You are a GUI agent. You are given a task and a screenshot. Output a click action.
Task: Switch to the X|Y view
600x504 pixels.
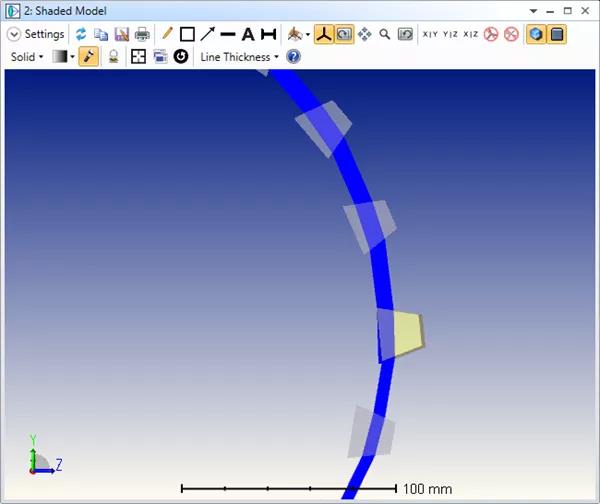coord(430,34)
